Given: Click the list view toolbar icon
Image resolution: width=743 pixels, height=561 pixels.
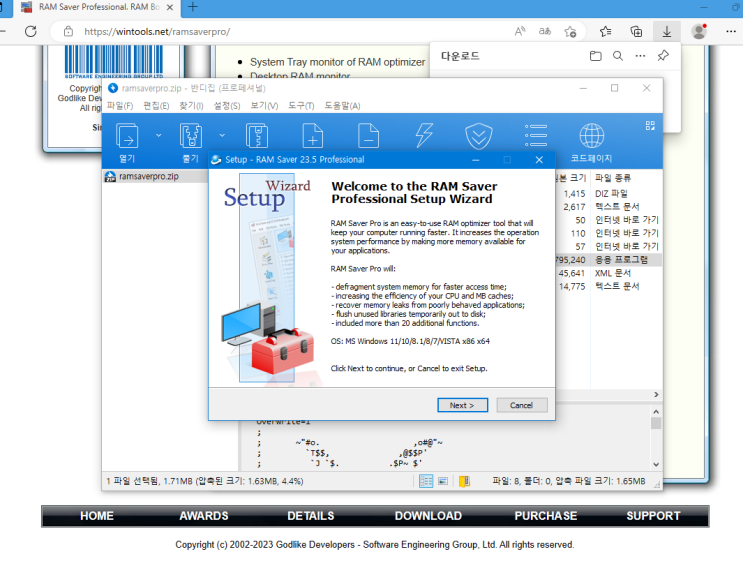Looking at the screenshot, I should click(535, 136).
